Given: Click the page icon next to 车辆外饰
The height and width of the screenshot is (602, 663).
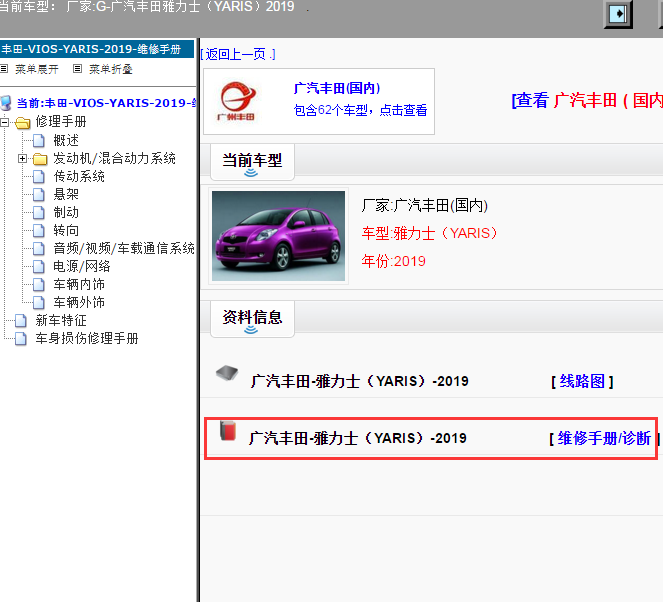Looking at the screenshot, I should 39,302.
